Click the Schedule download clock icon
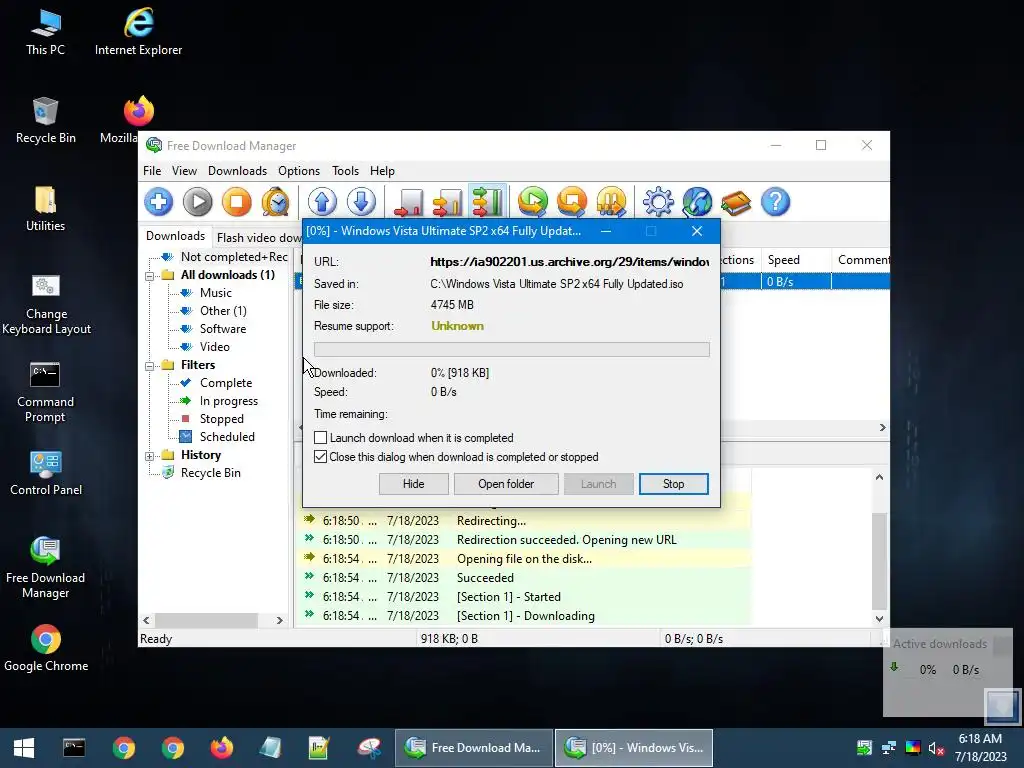Image resolution: width=1024 pixels, height=768 pixels. pos(276,202)
